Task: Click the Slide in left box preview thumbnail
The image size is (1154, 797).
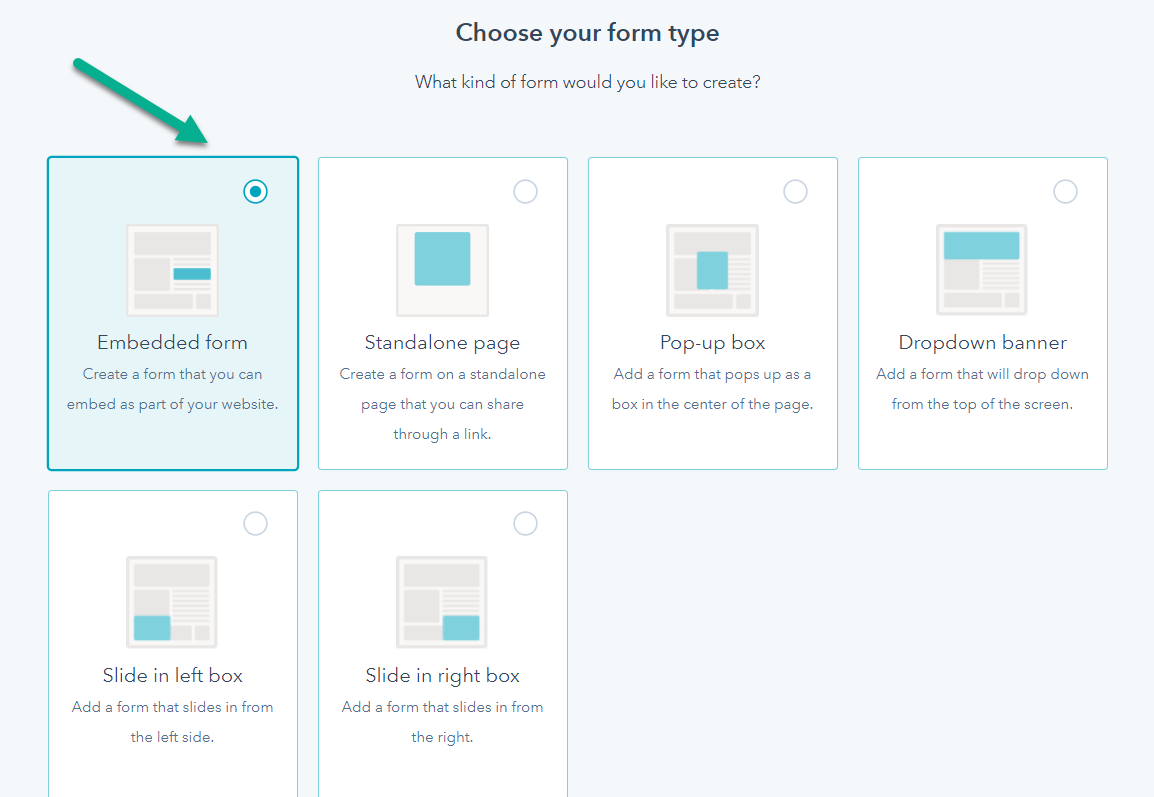Action: click(172, 602)
